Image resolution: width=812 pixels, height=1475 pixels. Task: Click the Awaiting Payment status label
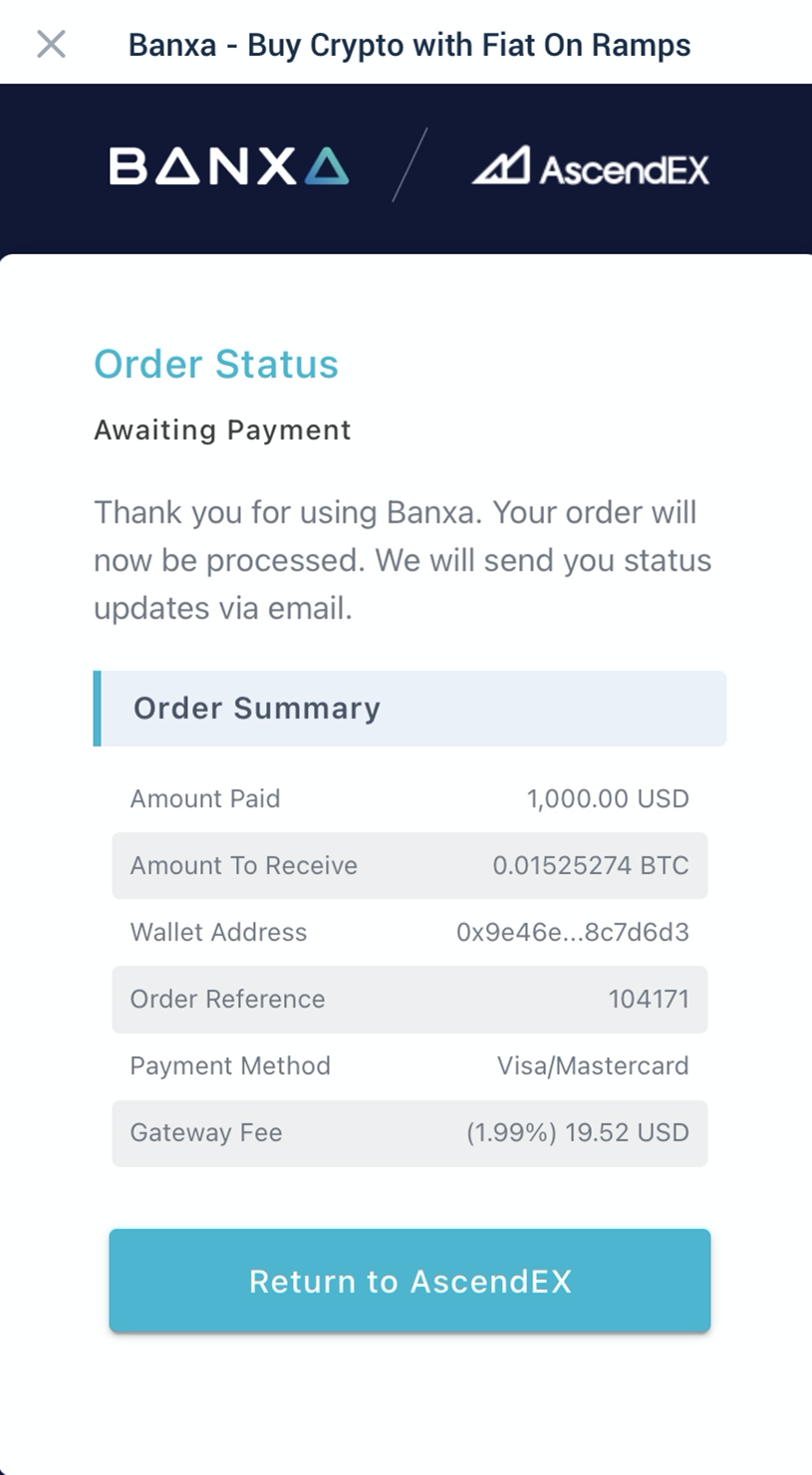pyautogui.click(x=221, y=431)
